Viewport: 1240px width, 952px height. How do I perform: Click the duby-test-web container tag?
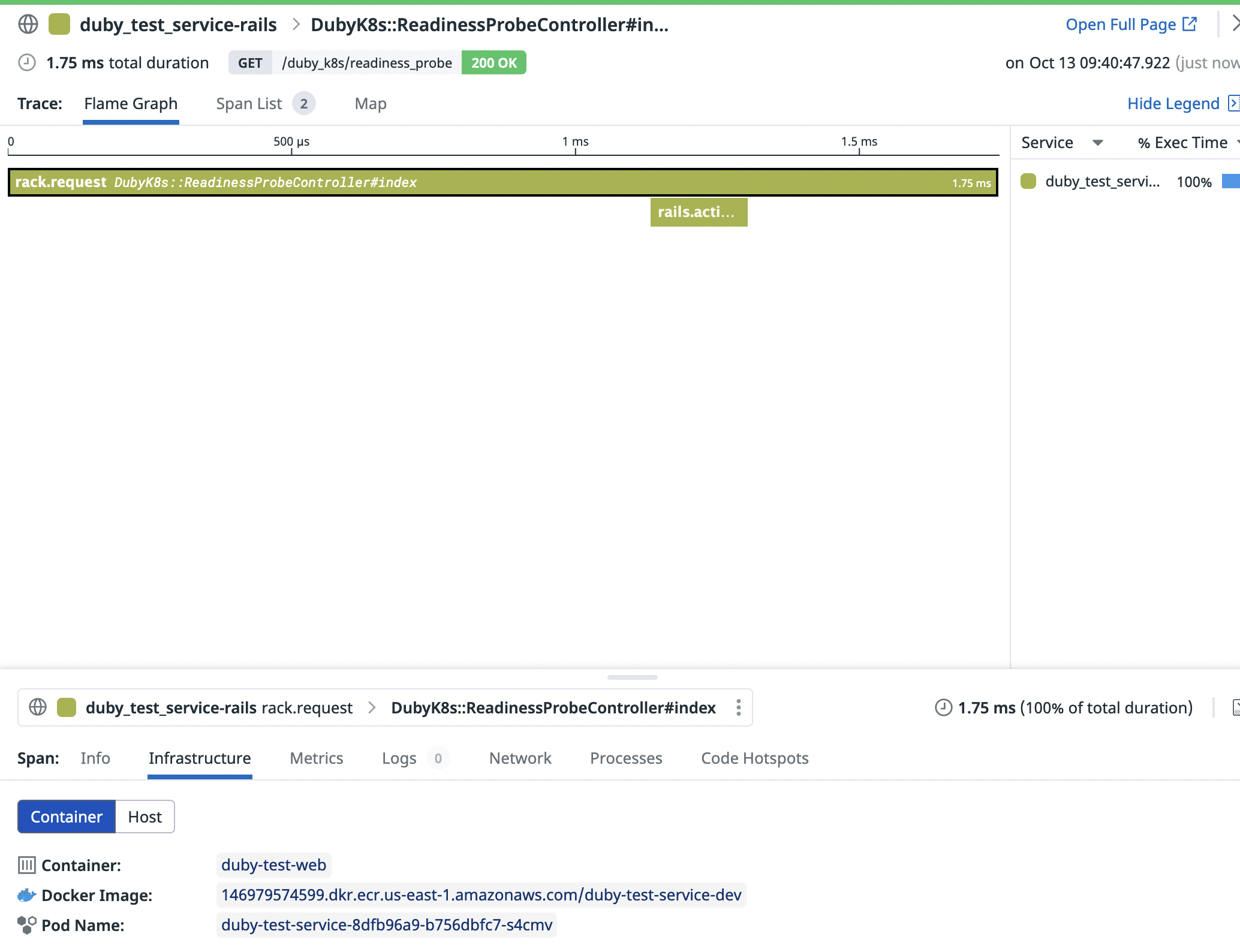click(x=273, y=865)
